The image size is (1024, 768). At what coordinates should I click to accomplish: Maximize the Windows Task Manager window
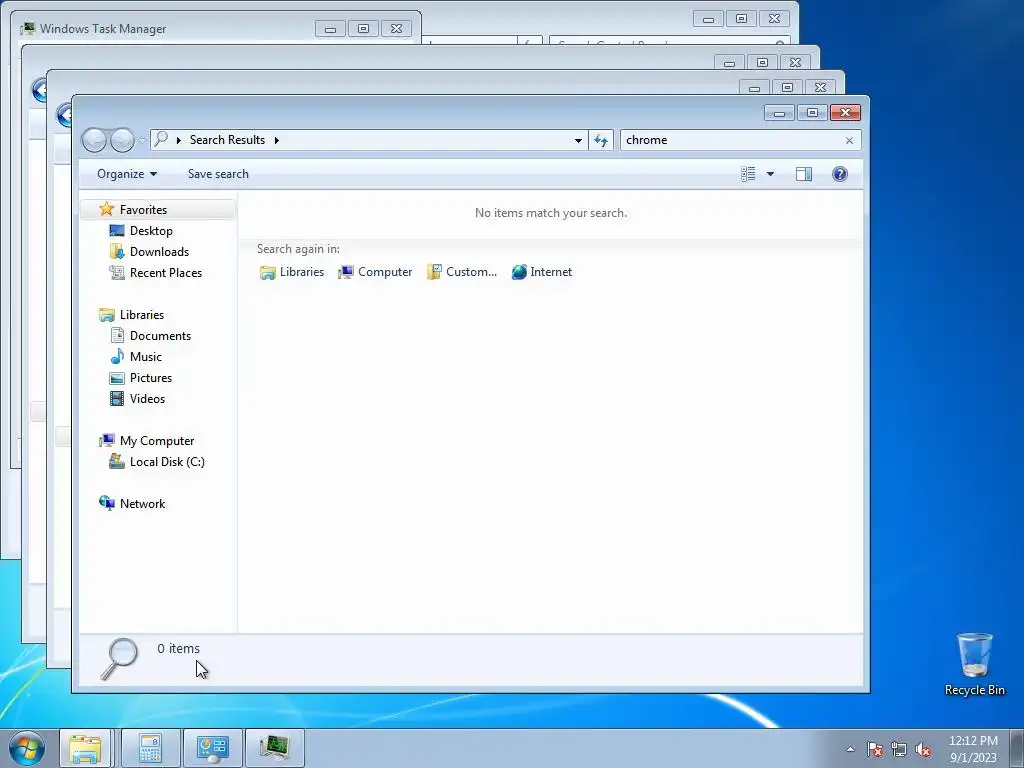(x=363, y=29)
